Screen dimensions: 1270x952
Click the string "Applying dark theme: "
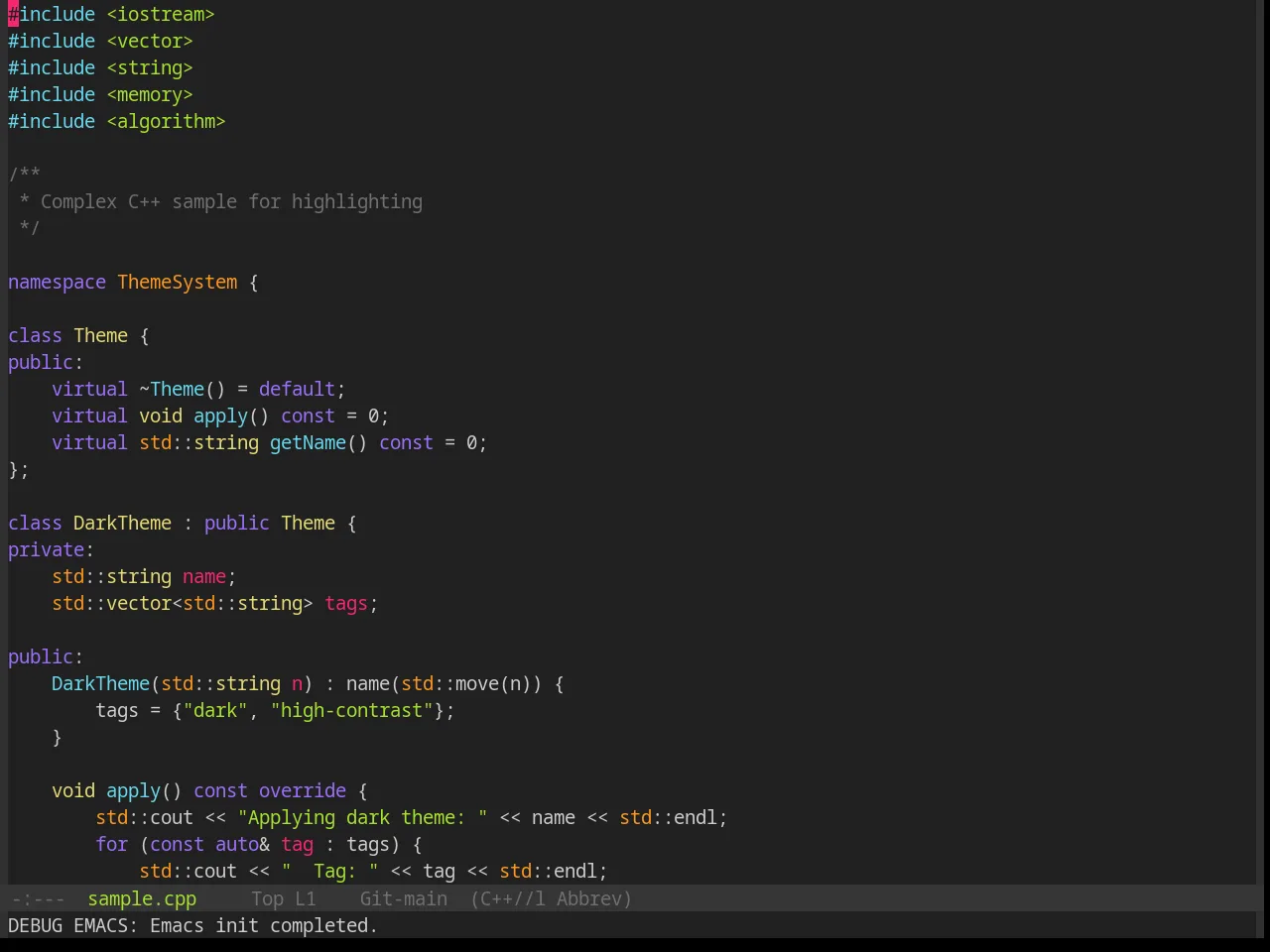[x=363, y=817]
